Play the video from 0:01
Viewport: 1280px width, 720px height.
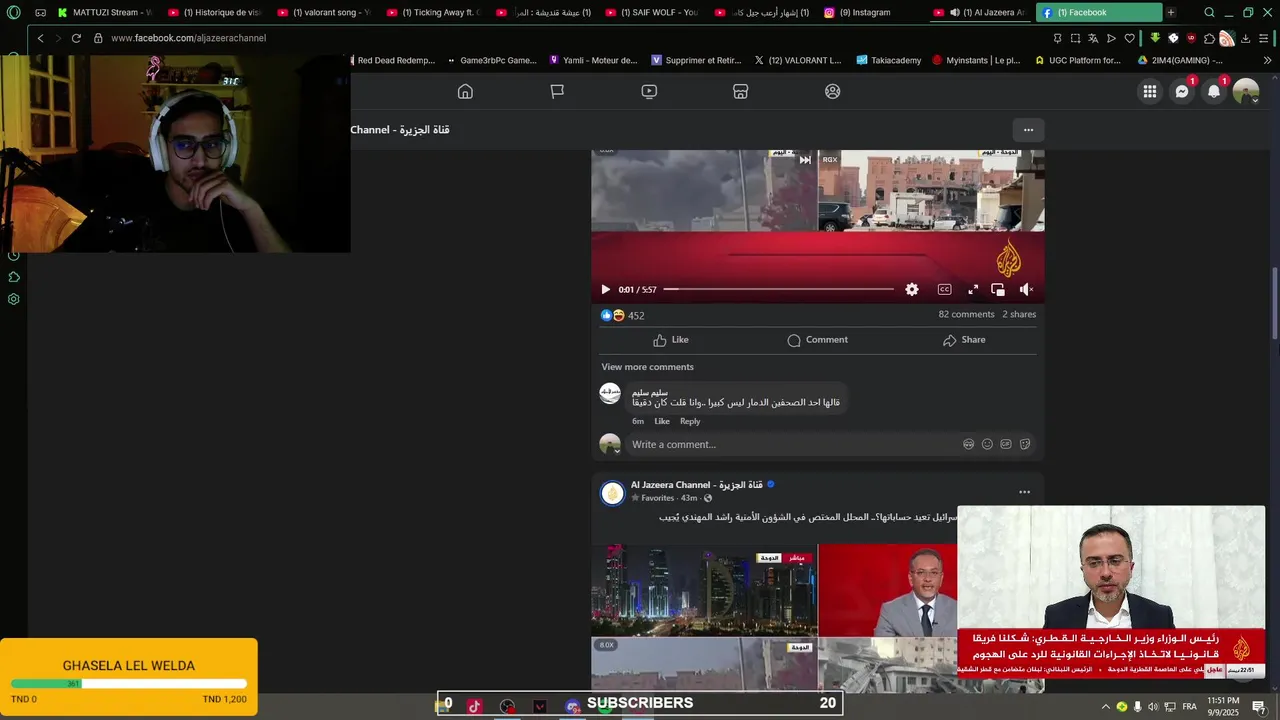tap(605, 289)
